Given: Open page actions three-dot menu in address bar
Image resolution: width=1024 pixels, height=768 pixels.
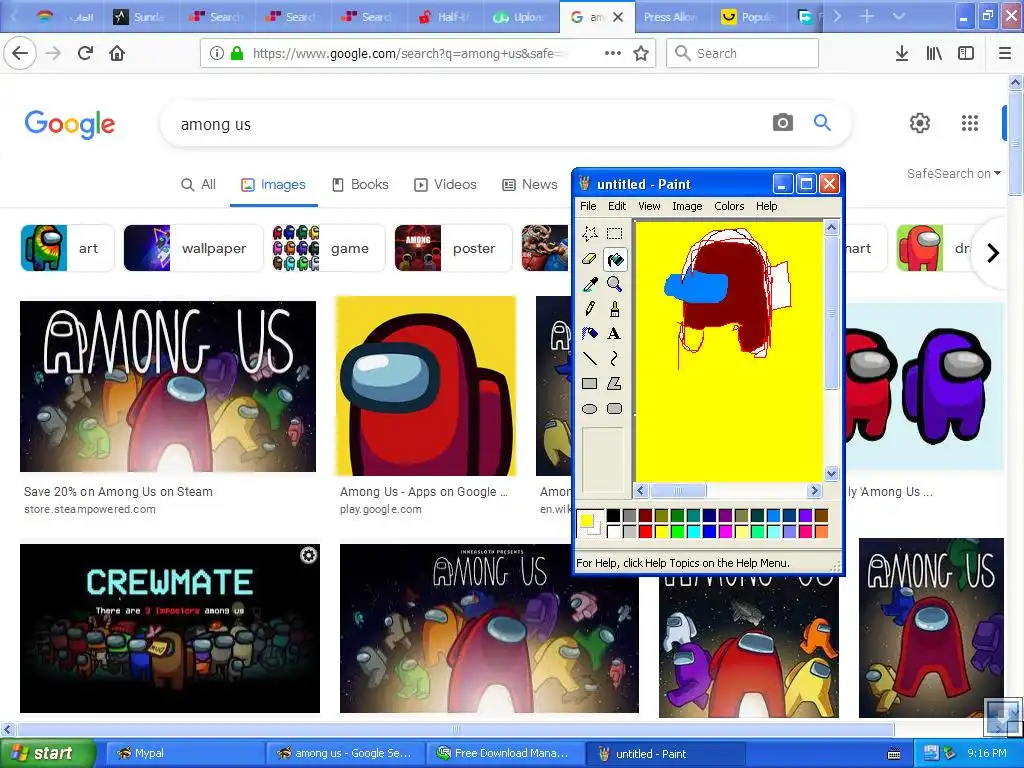Looking at the screenshot, I should 613,53.
